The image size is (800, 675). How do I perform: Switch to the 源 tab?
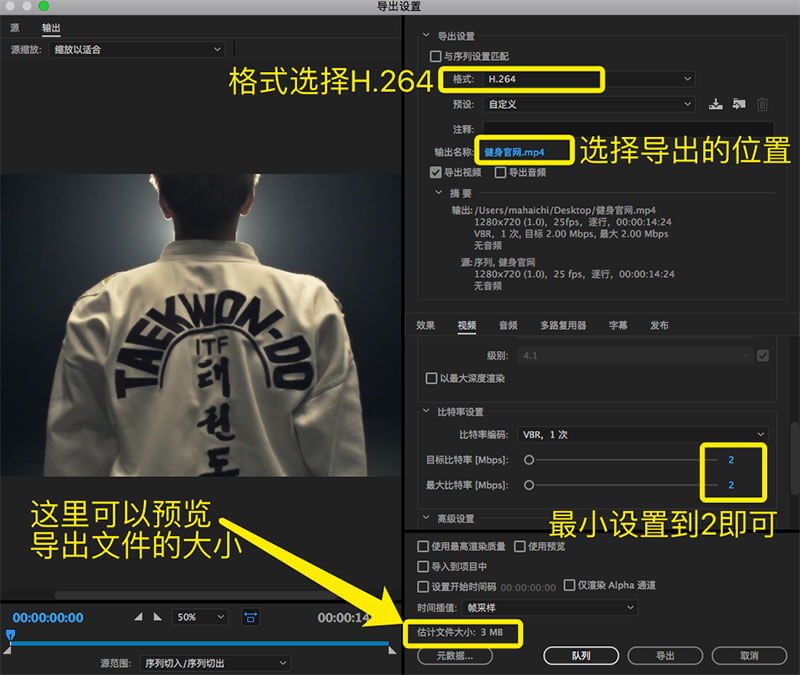(x=15, y=28)
